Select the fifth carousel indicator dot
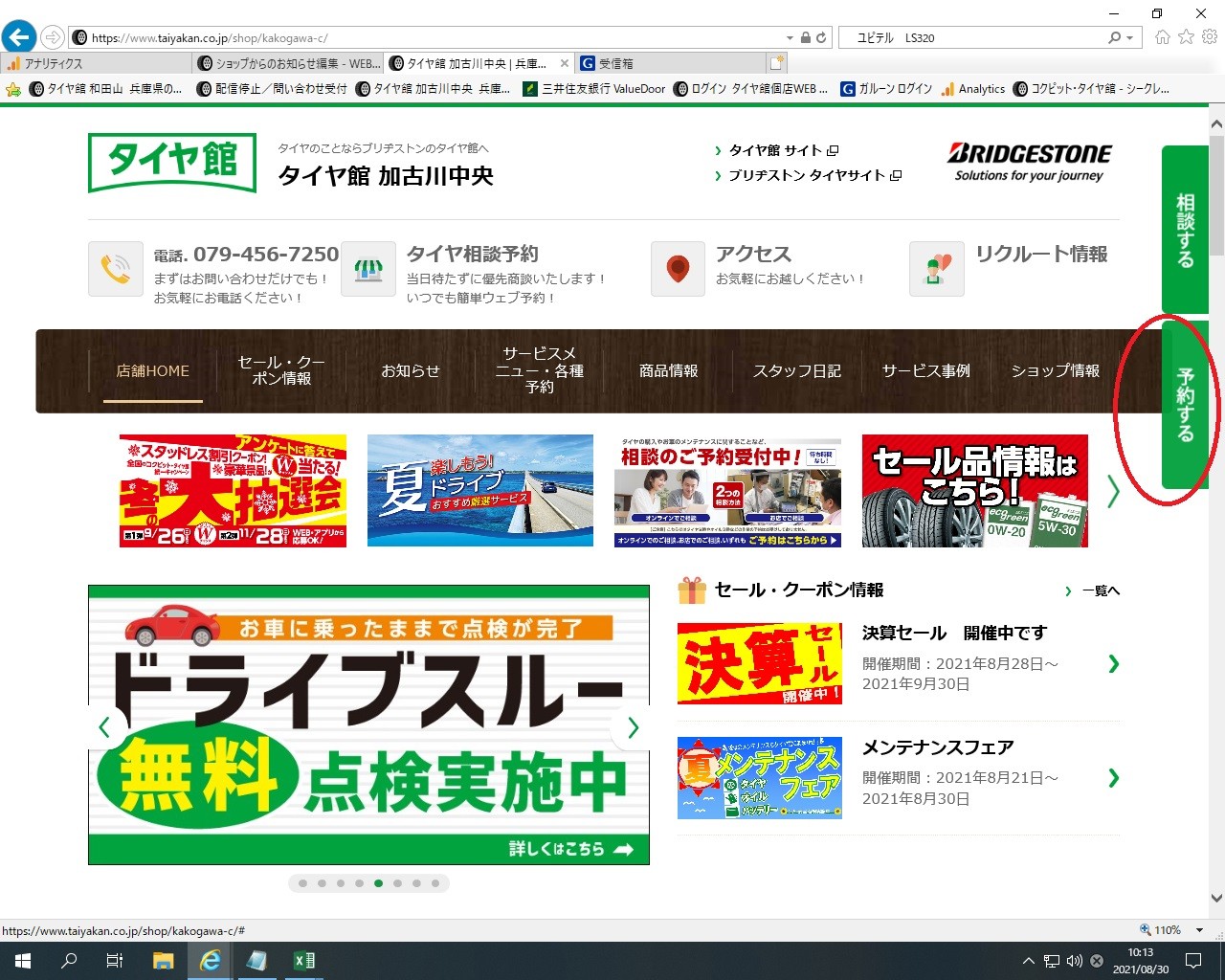Viewport: 1225px width, 980px height. [x=379, y=883]
